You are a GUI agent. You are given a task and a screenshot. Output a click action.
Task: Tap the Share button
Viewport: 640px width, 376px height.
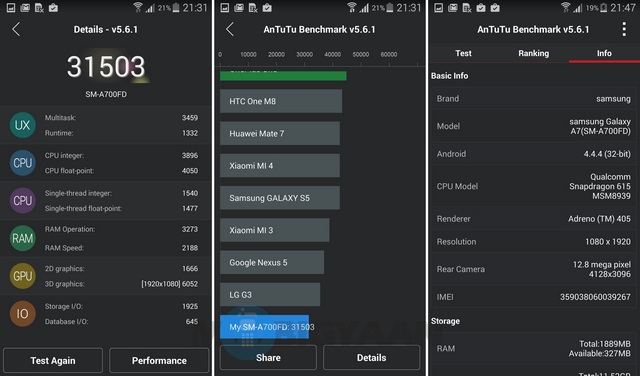[x=268, y=358]
